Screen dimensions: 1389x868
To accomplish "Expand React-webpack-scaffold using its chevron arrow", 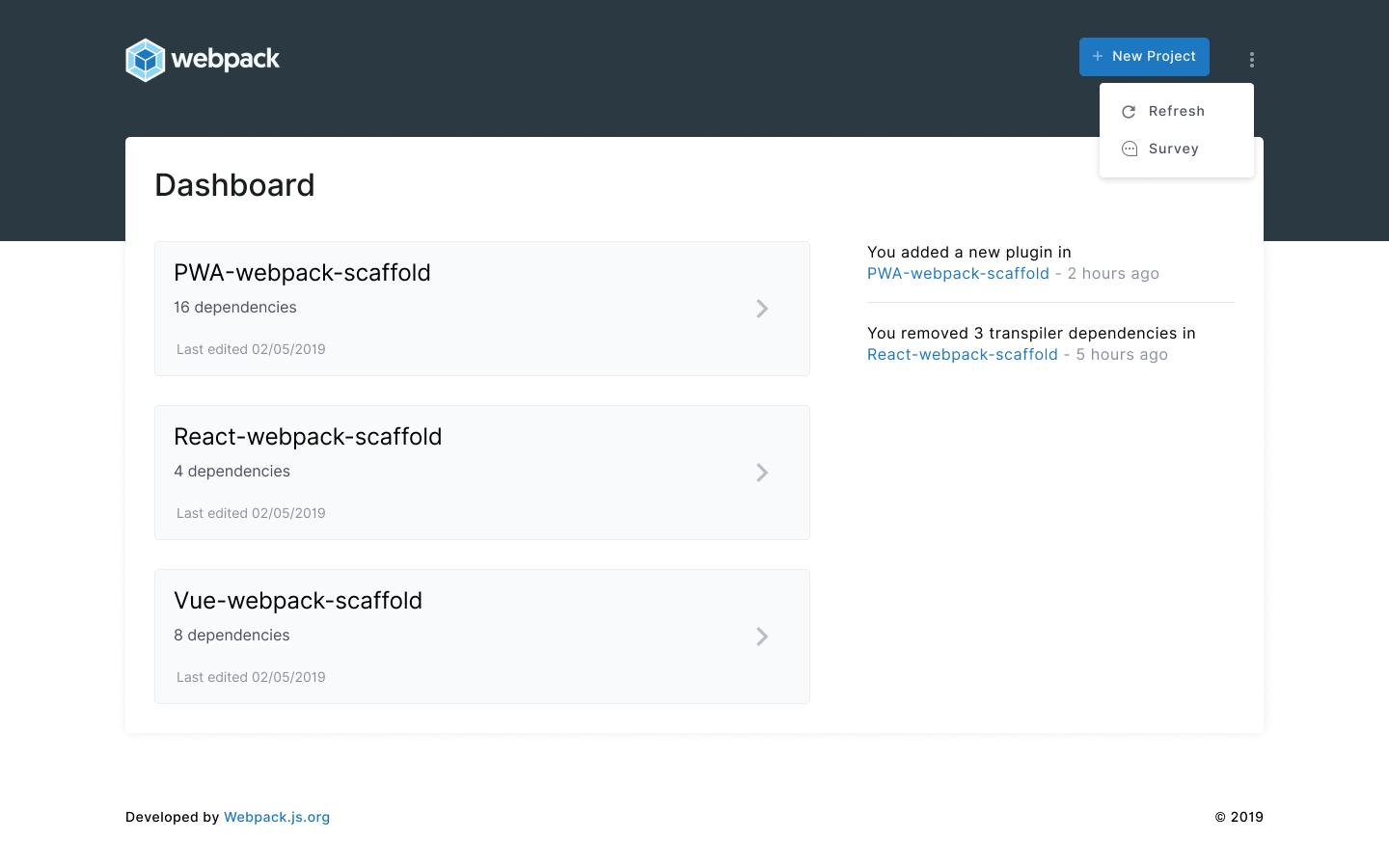I will [x=762, y=473].
